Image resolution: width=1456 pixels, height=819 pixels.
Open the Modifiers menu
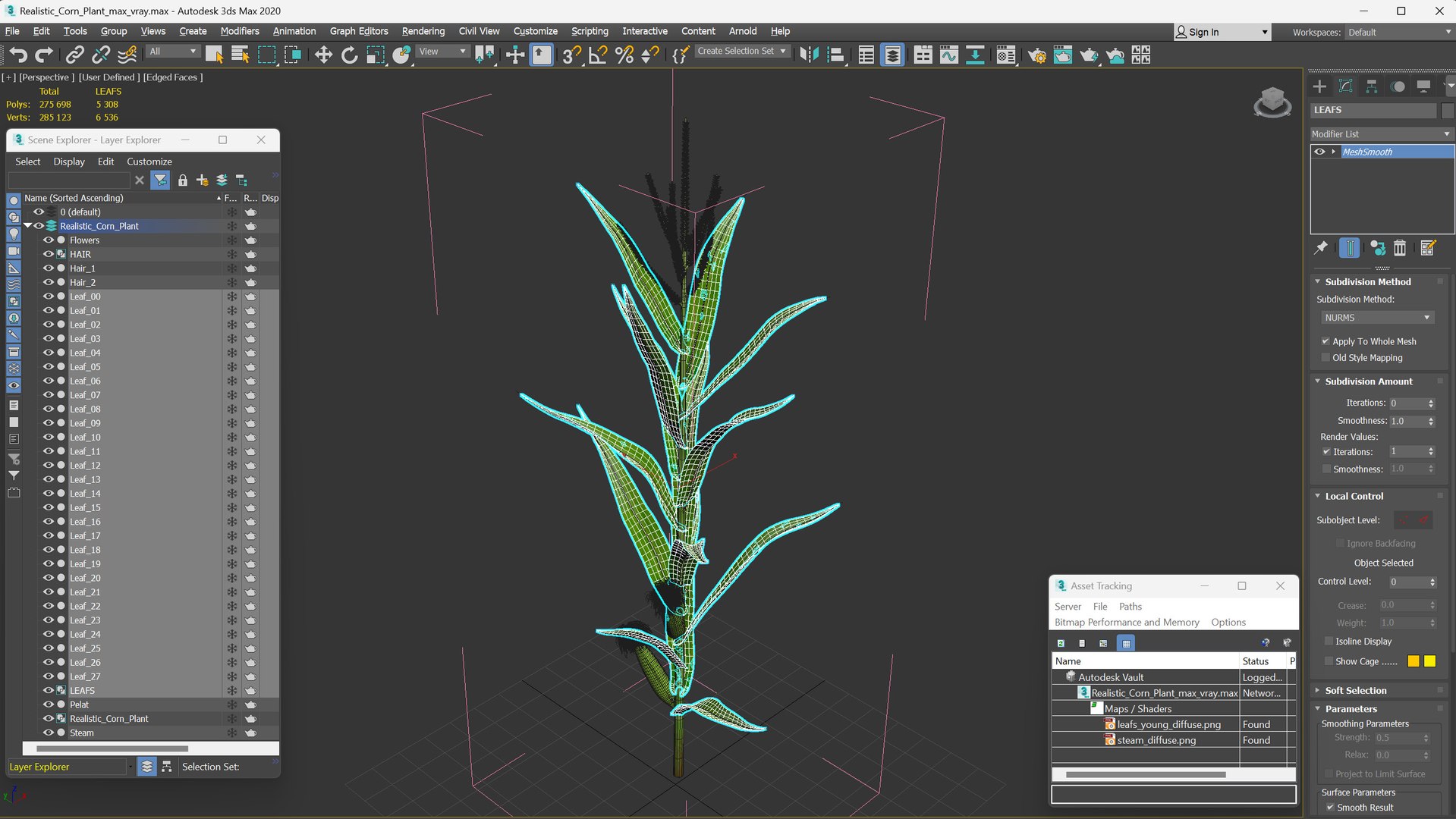click(x=240, y=31)
